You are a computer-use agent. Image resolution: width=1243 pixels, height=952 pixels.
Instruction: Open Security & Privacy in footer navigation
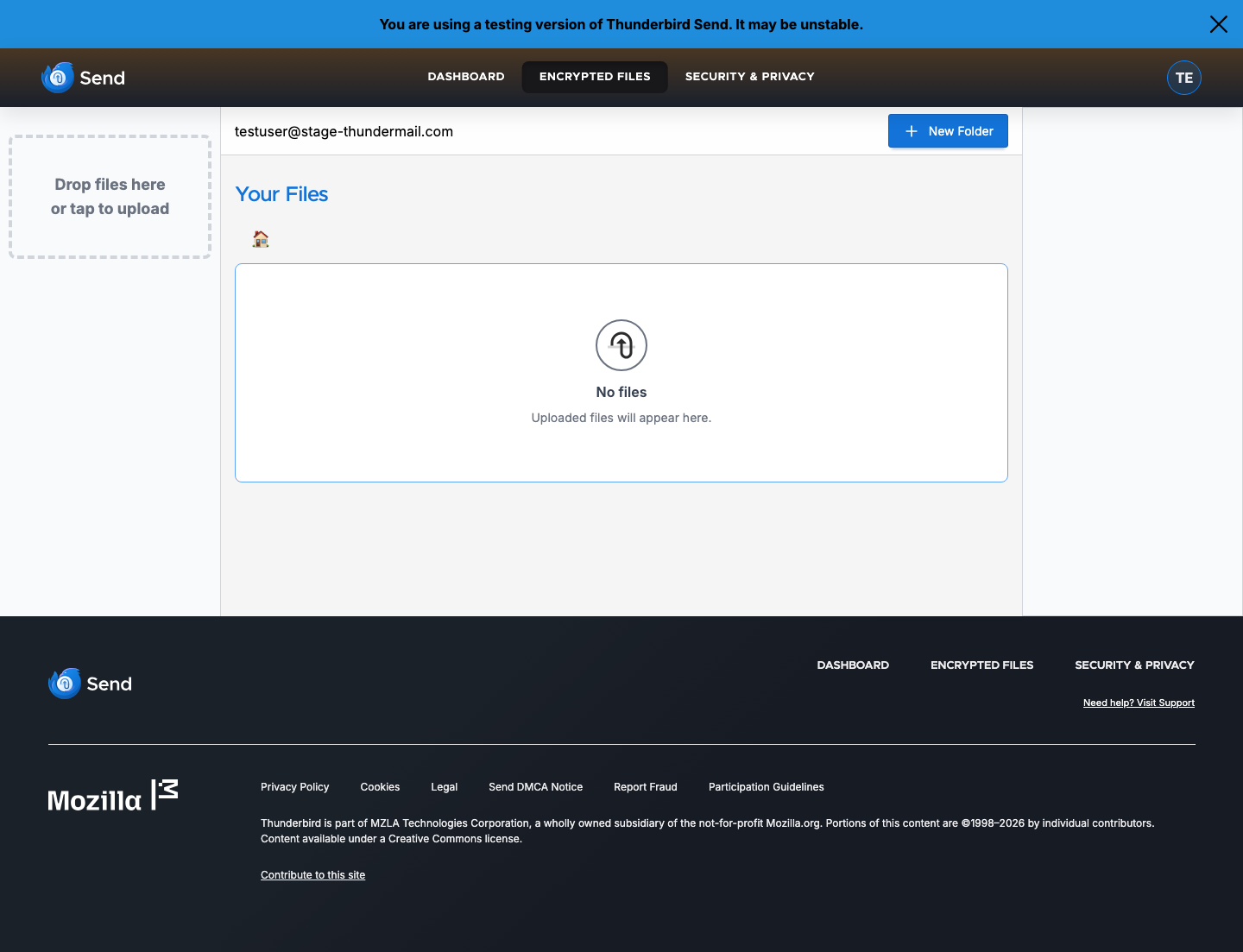(1134, 665)
